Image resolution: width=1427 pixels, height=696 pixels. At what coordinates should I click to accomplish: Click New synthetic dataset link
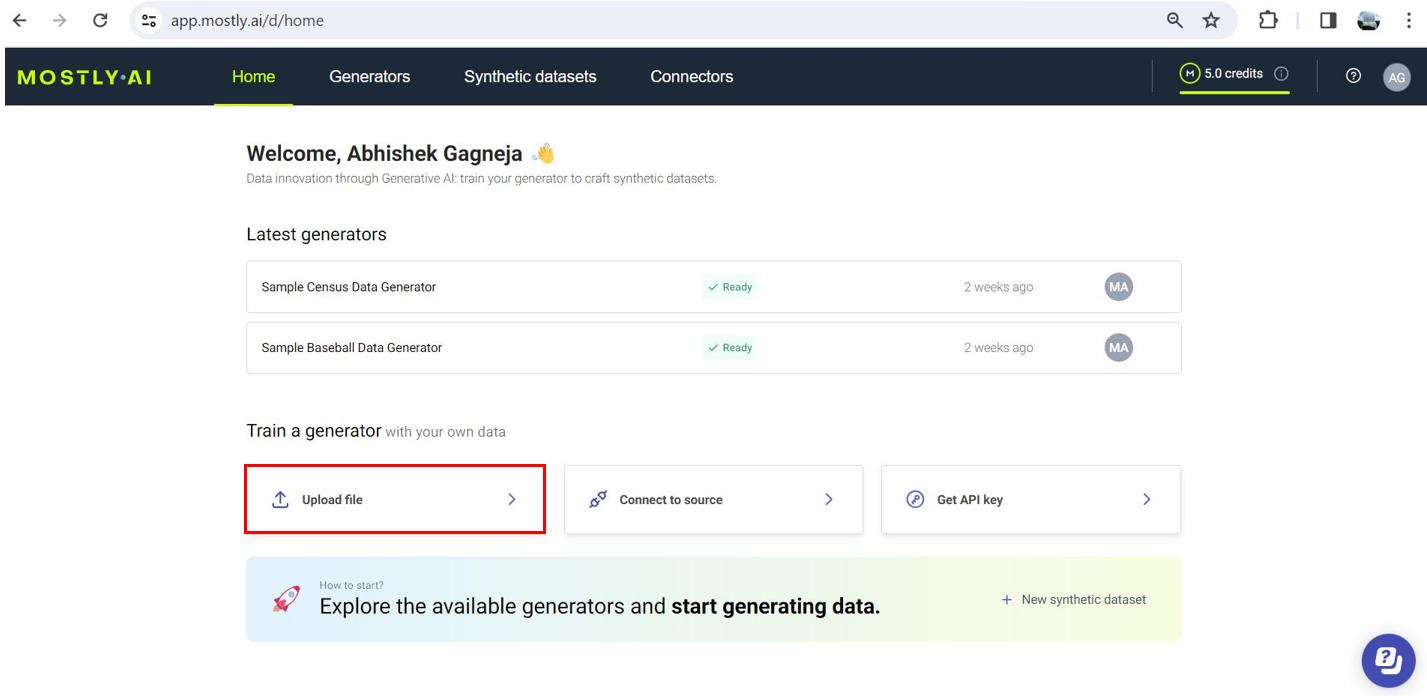pos(1074,600)
